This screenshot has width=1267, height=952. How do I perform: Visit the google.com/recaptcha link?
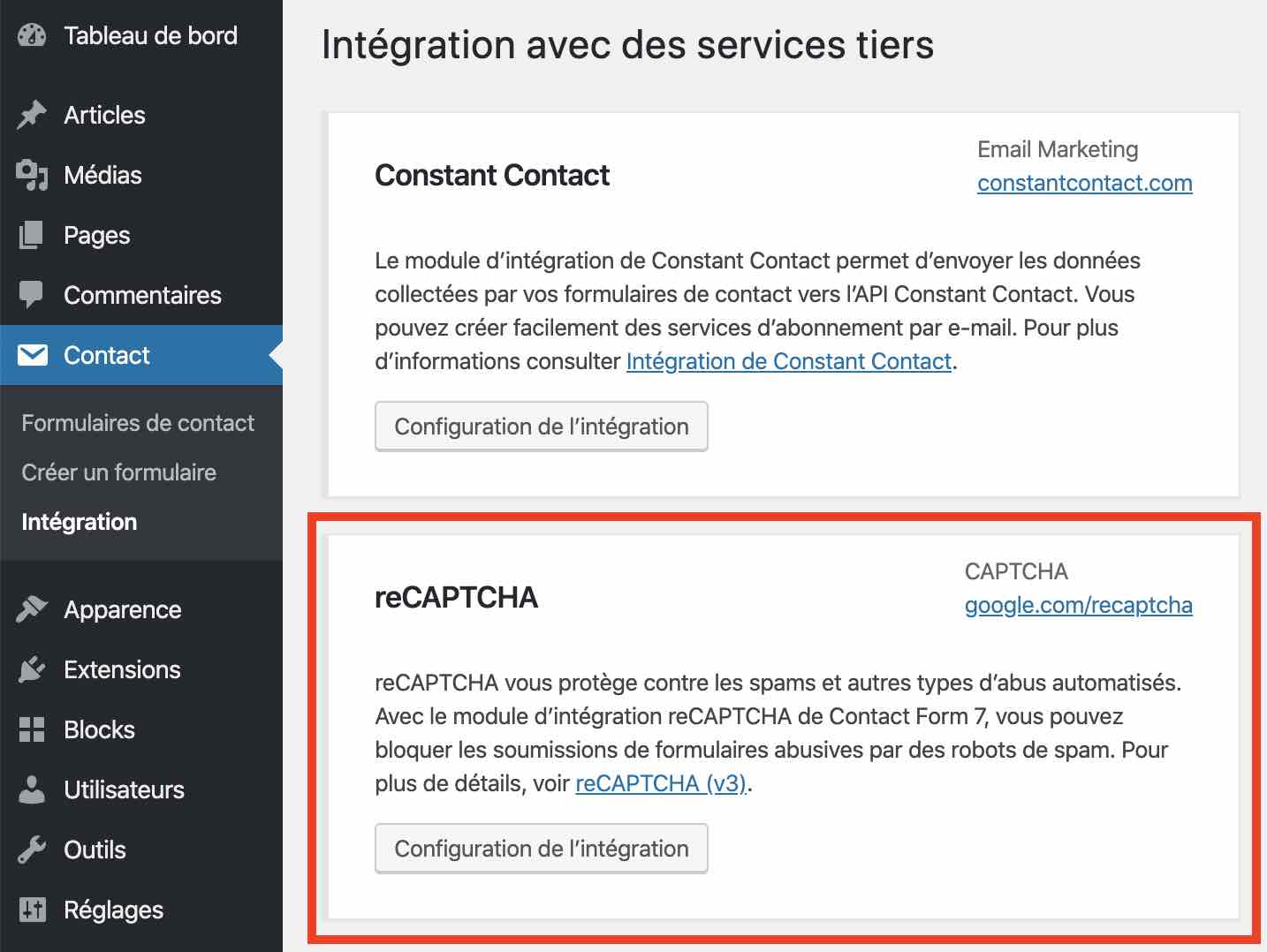[1078, 605]
